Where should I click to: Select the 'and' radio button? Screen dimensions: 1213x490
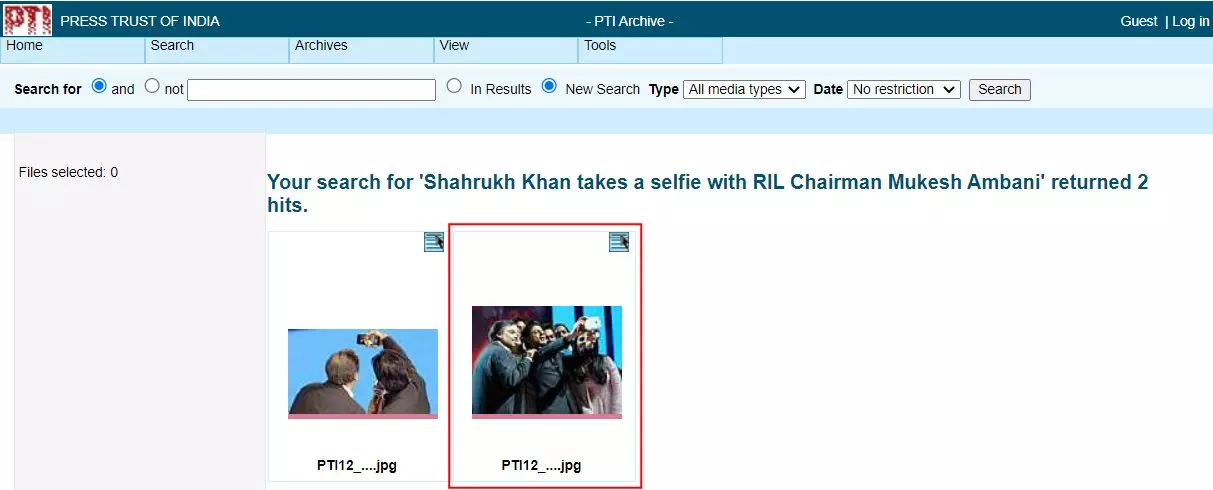pos(99,86)
